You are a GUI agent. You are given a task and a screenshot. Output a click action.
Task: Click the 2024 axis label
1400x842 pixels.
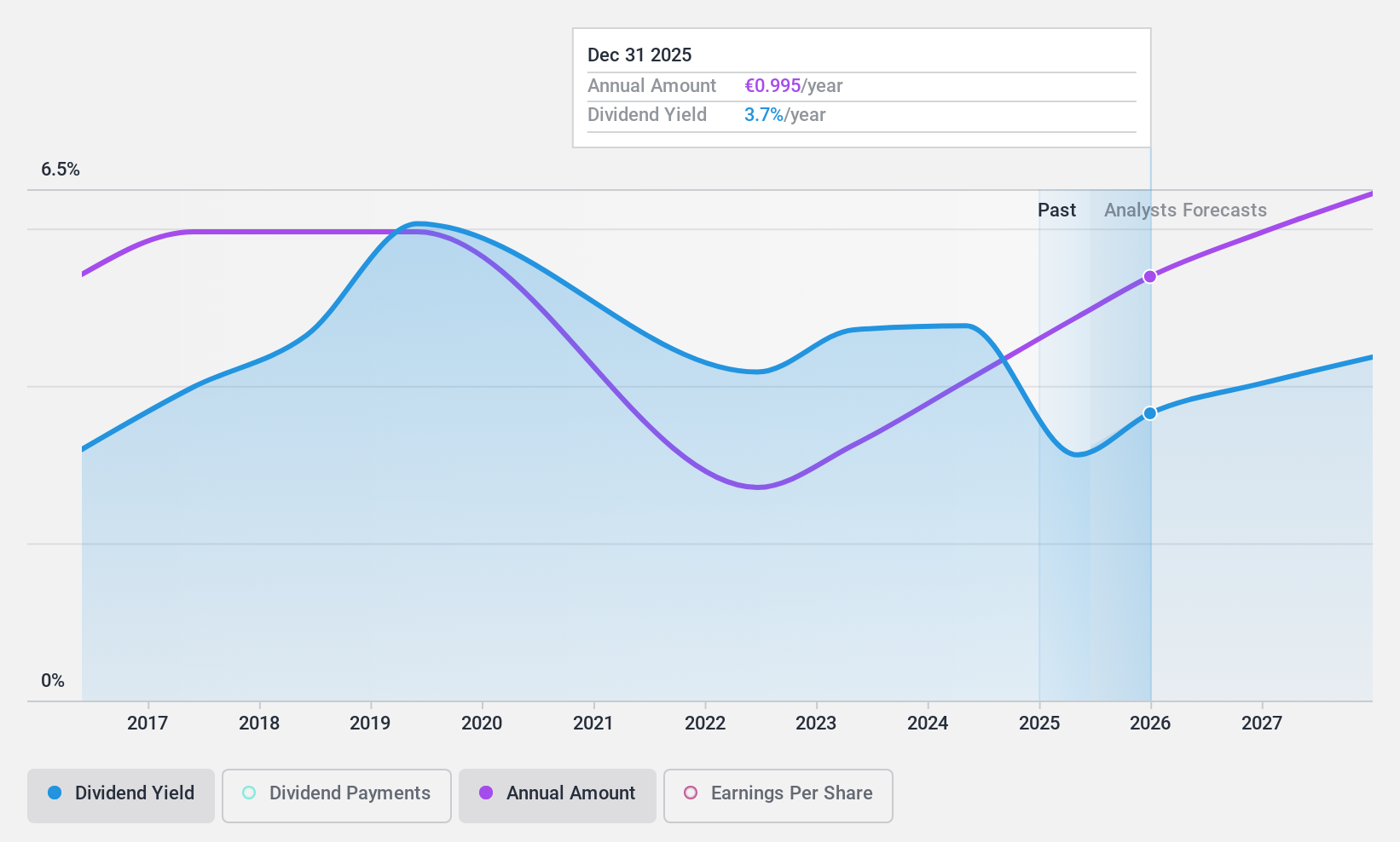point(928,723)
